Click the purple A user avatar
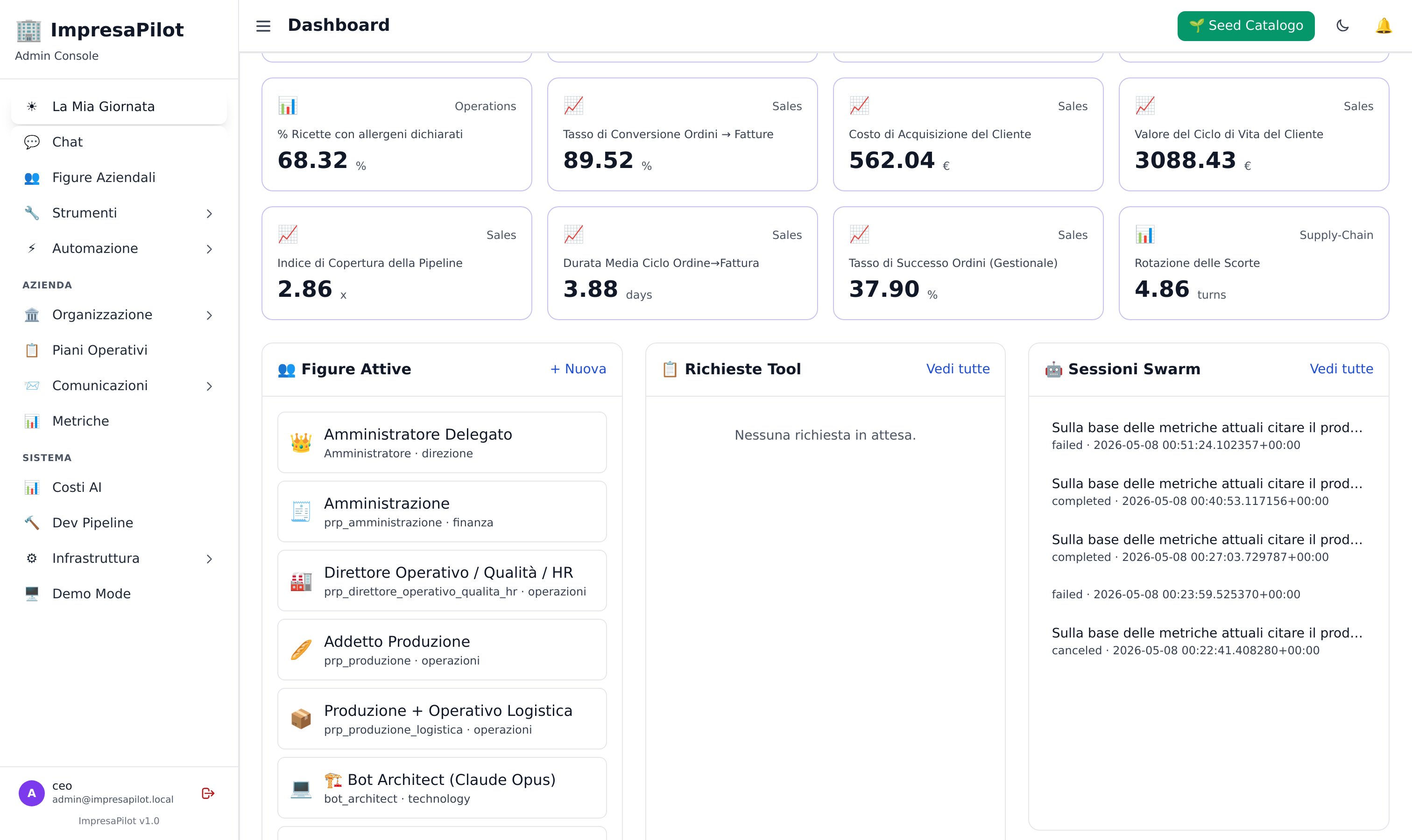 click(x=32, y=793)
